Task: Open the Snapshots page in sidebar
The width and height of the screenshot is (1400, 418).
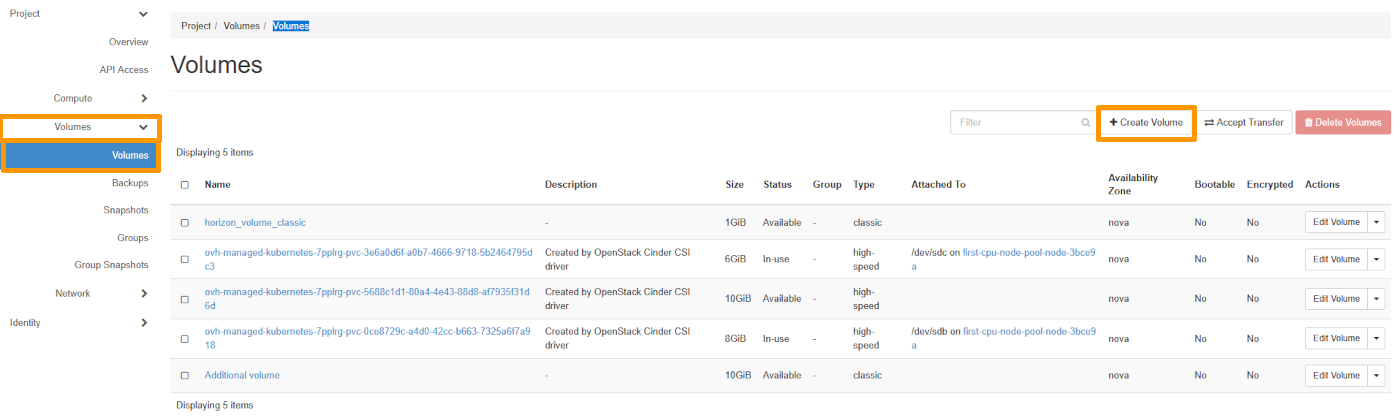Action: click(125, 210)
